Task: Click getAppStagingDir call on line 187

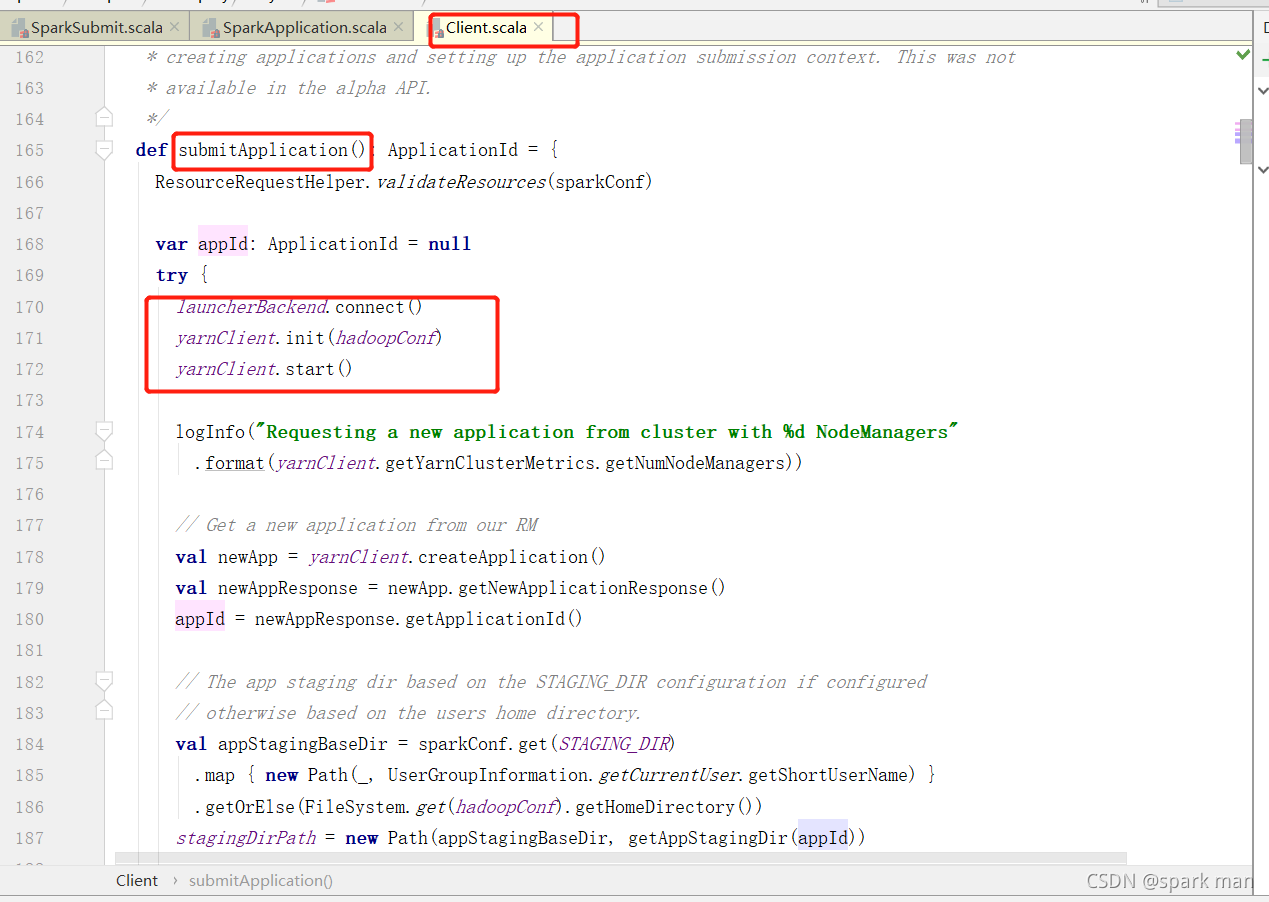Action: pos(707,838)
